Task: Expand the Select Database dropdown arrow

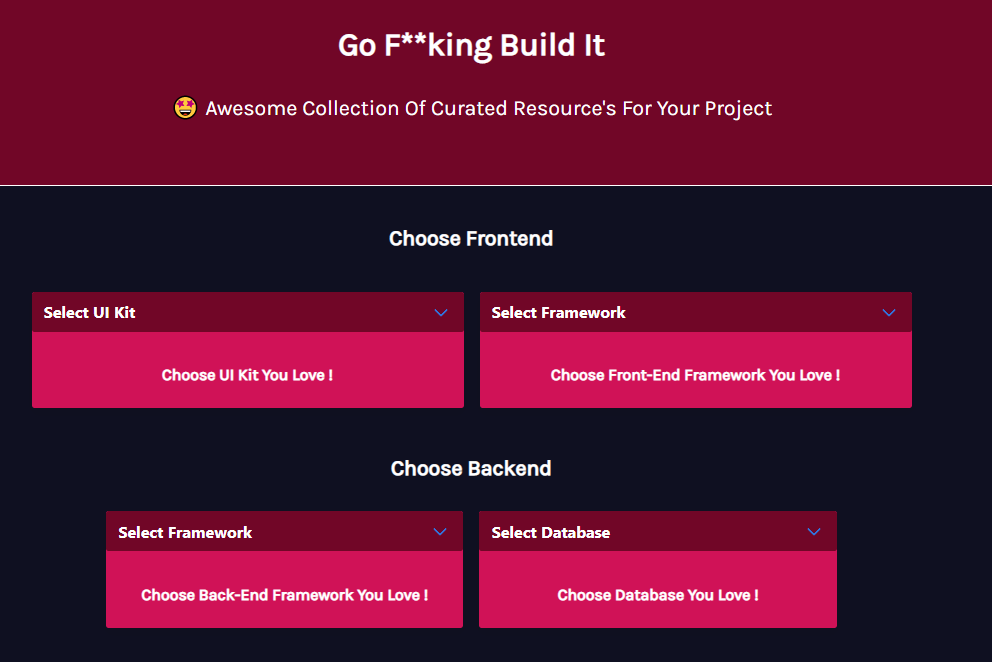Action: tap(813, 531)
